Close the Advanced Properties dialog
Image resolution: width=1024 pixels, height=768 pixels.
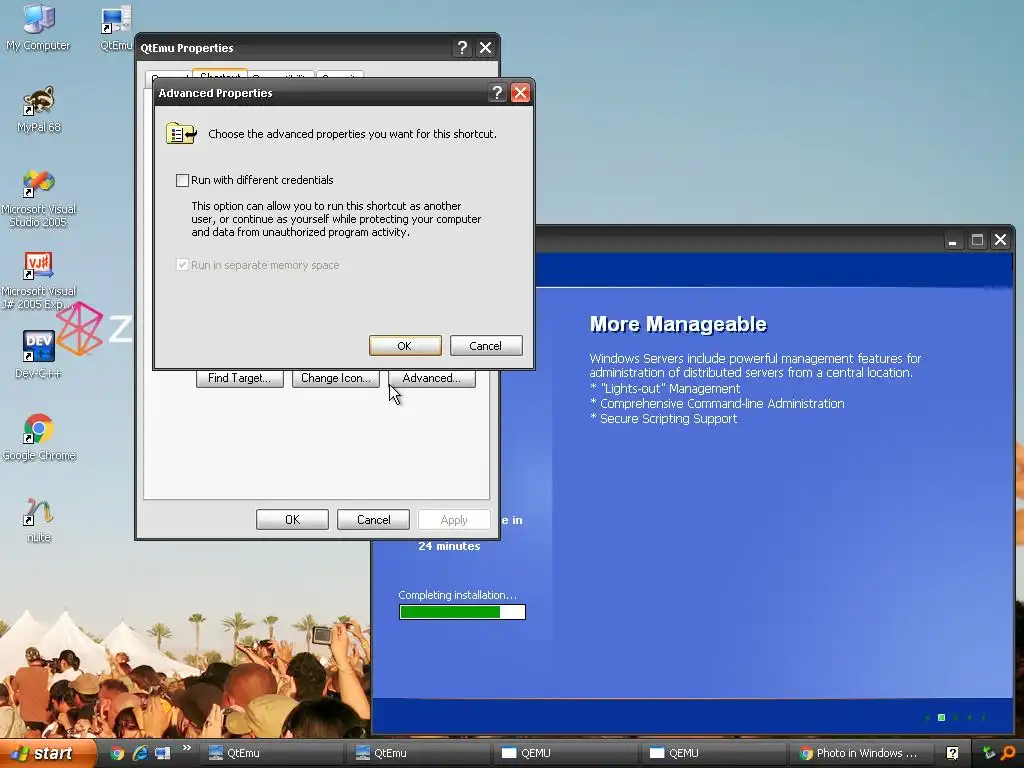pos(520,93)
